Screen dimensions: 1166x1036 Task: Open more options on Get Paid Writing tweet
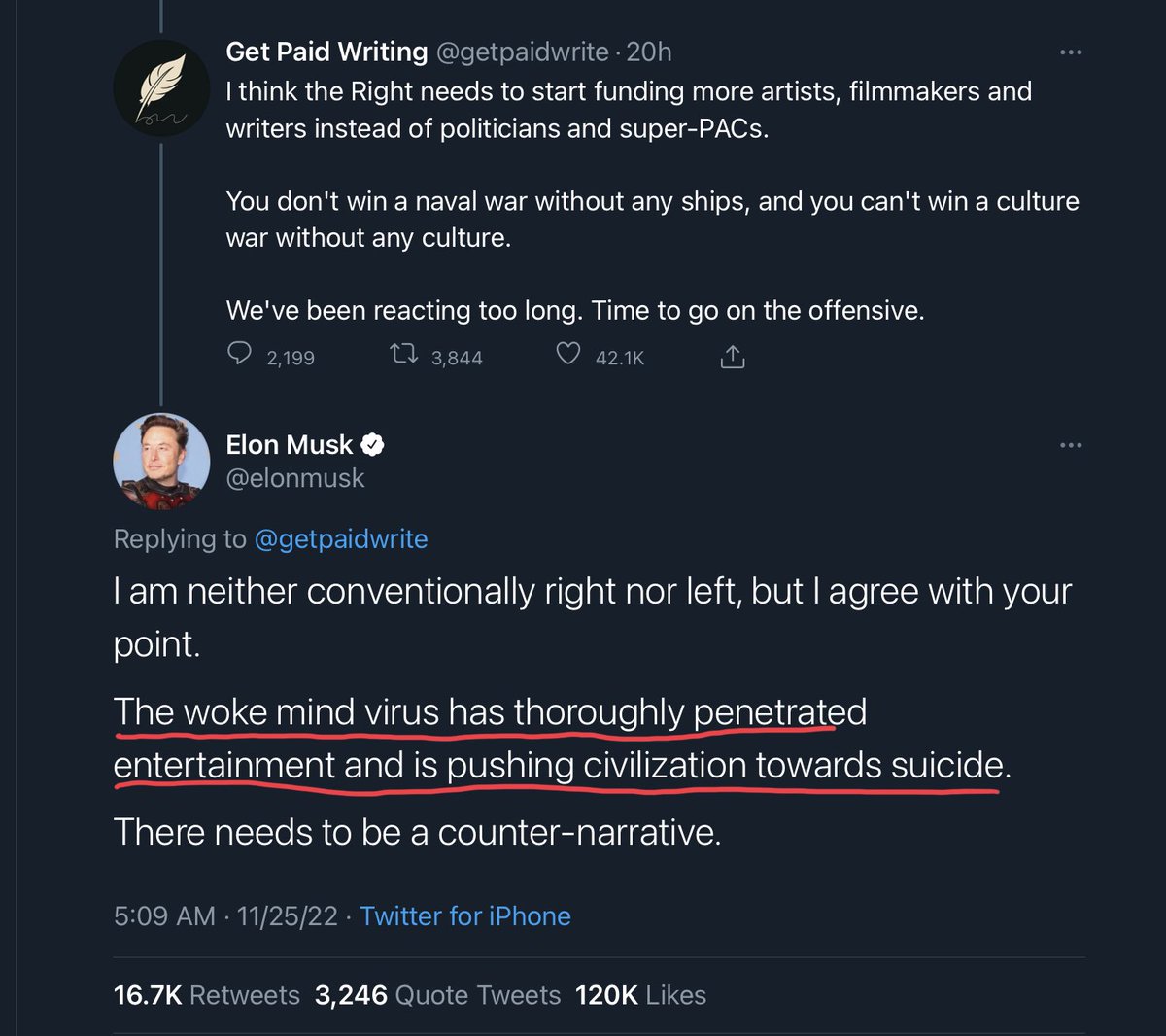tap(1071, 52)
